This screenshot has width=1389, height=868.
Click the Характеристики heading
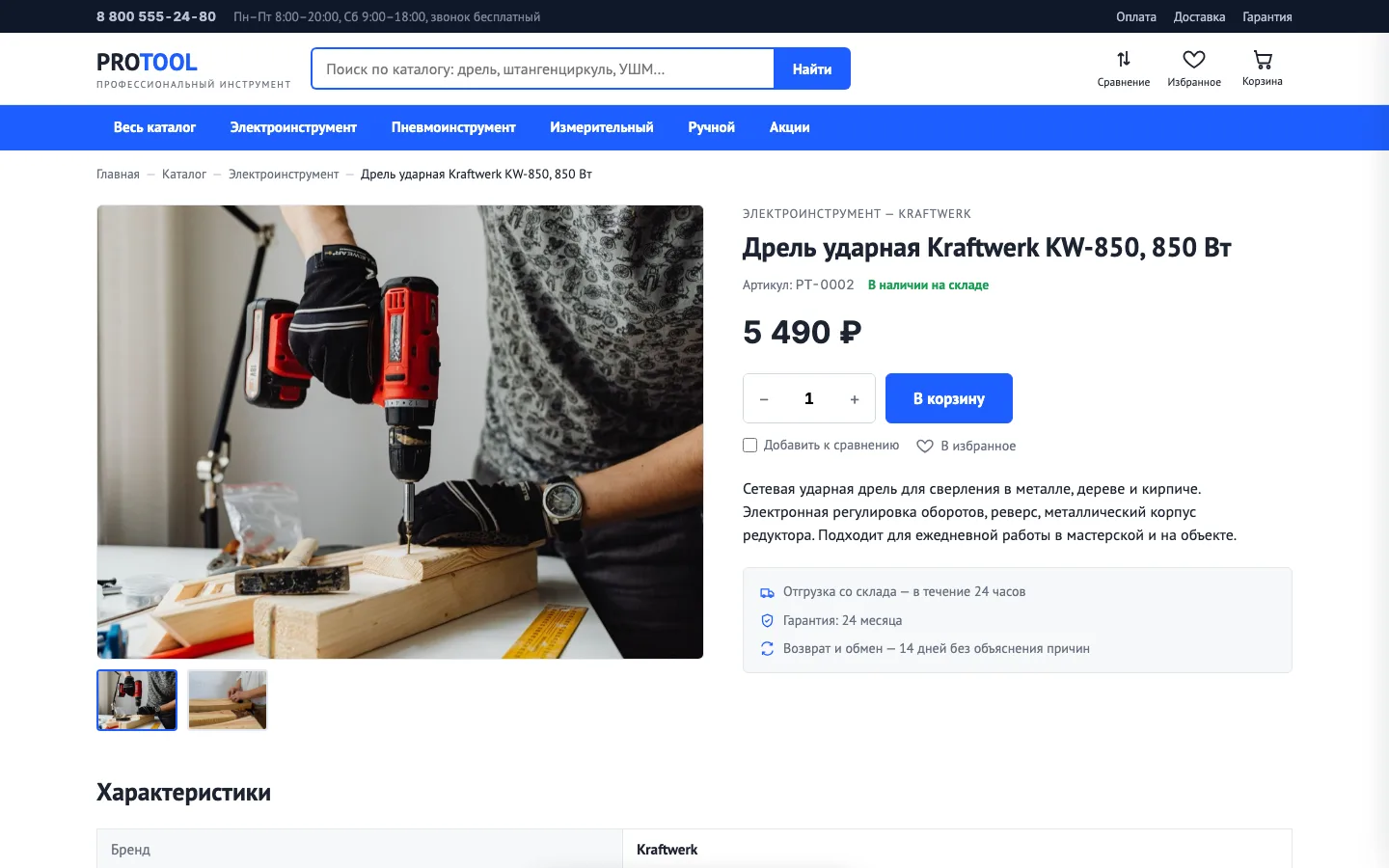(x=183, y=793)
